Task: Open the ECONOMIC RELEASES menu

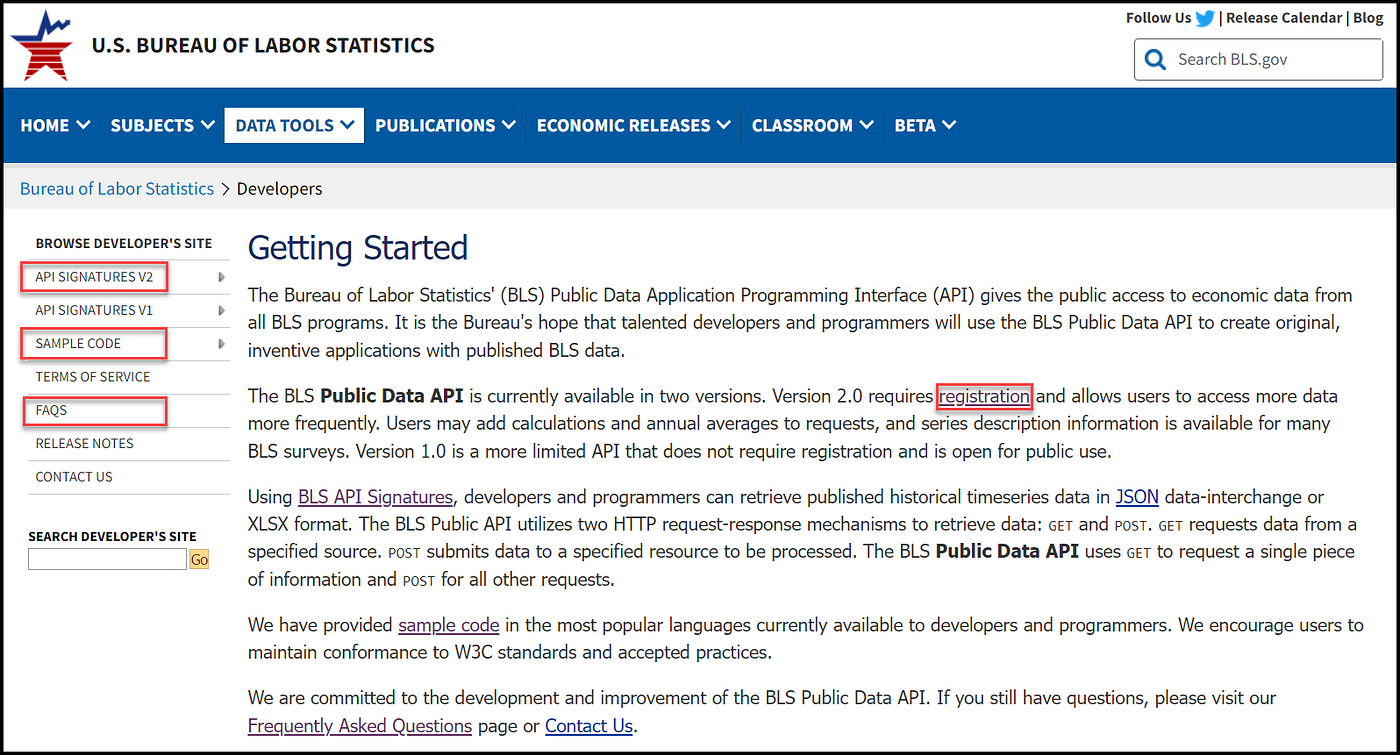Action: [x=634, y=125]
